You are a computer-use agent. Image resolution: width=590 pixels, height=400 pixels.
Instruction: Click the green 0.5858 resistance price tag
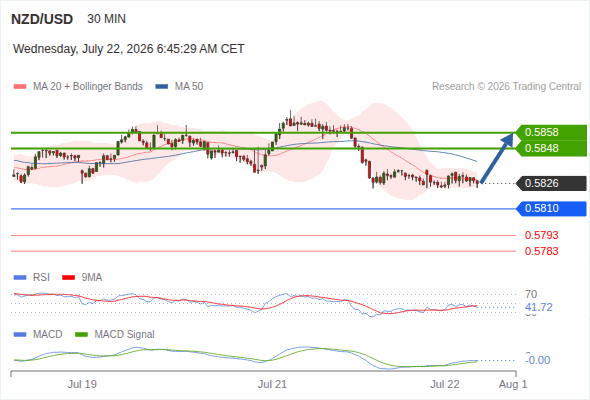551,132
